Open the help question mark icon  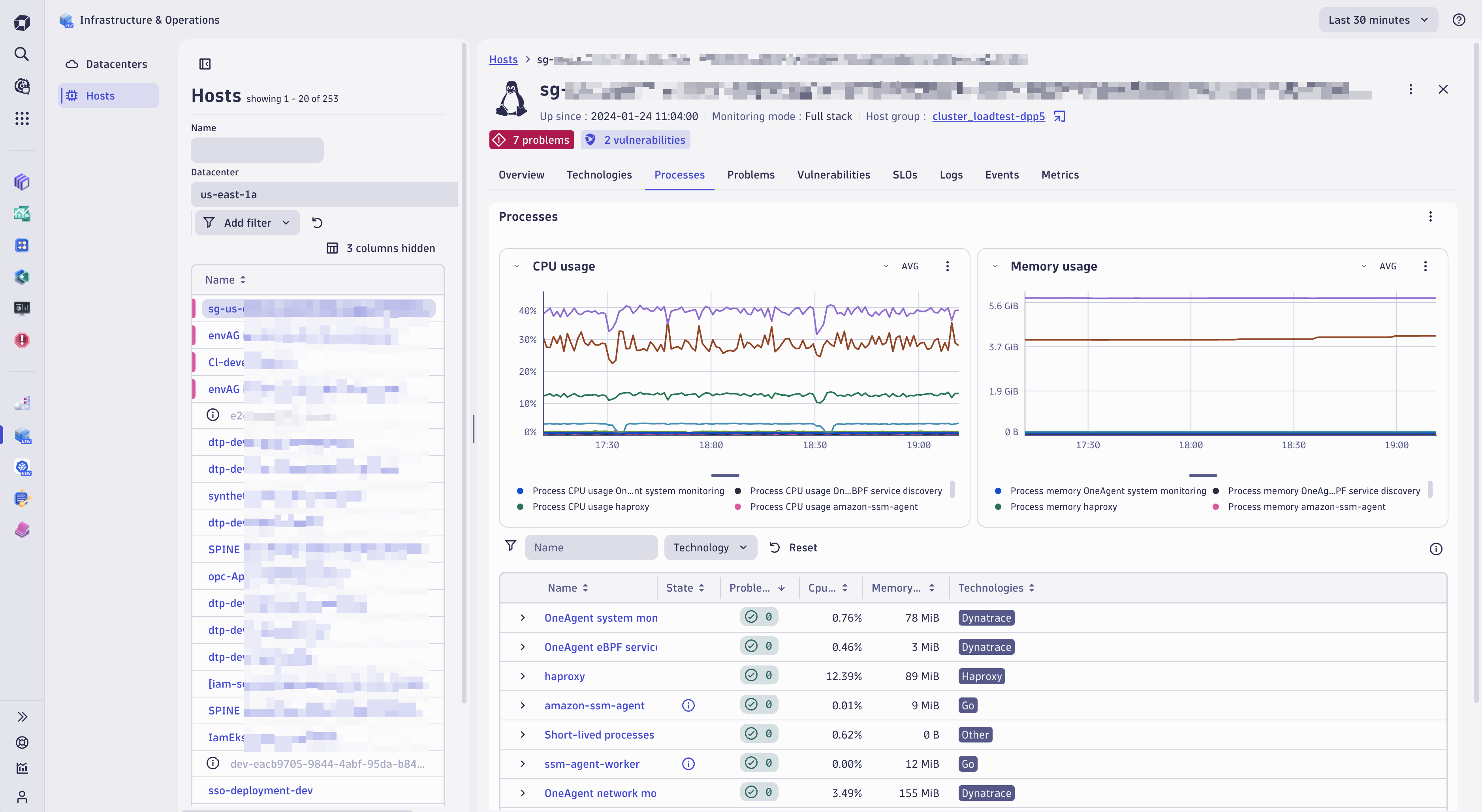[1459, 20]
